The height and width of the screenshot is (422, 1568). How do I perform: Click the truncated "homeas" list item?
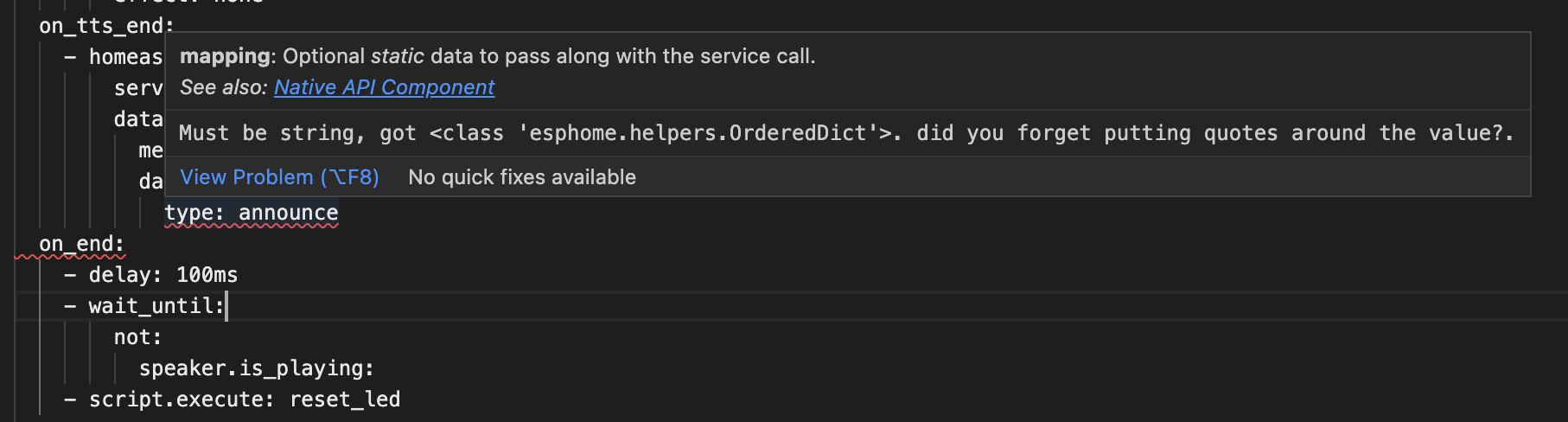pos(125,57)
